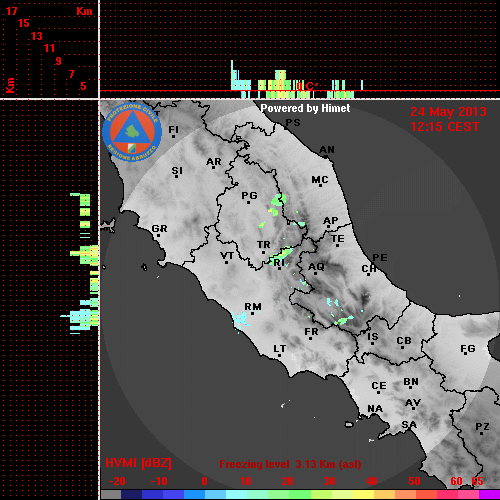
Task: Click the '40' dBZ scale value
Action: click(x=371, y=481)
